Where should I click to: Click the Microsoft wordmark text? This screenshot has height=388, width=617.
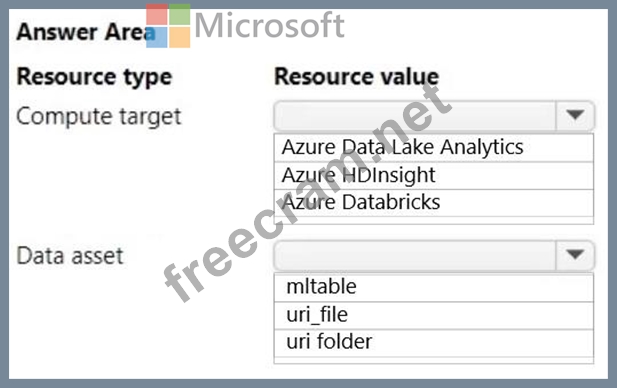point(270,26)
